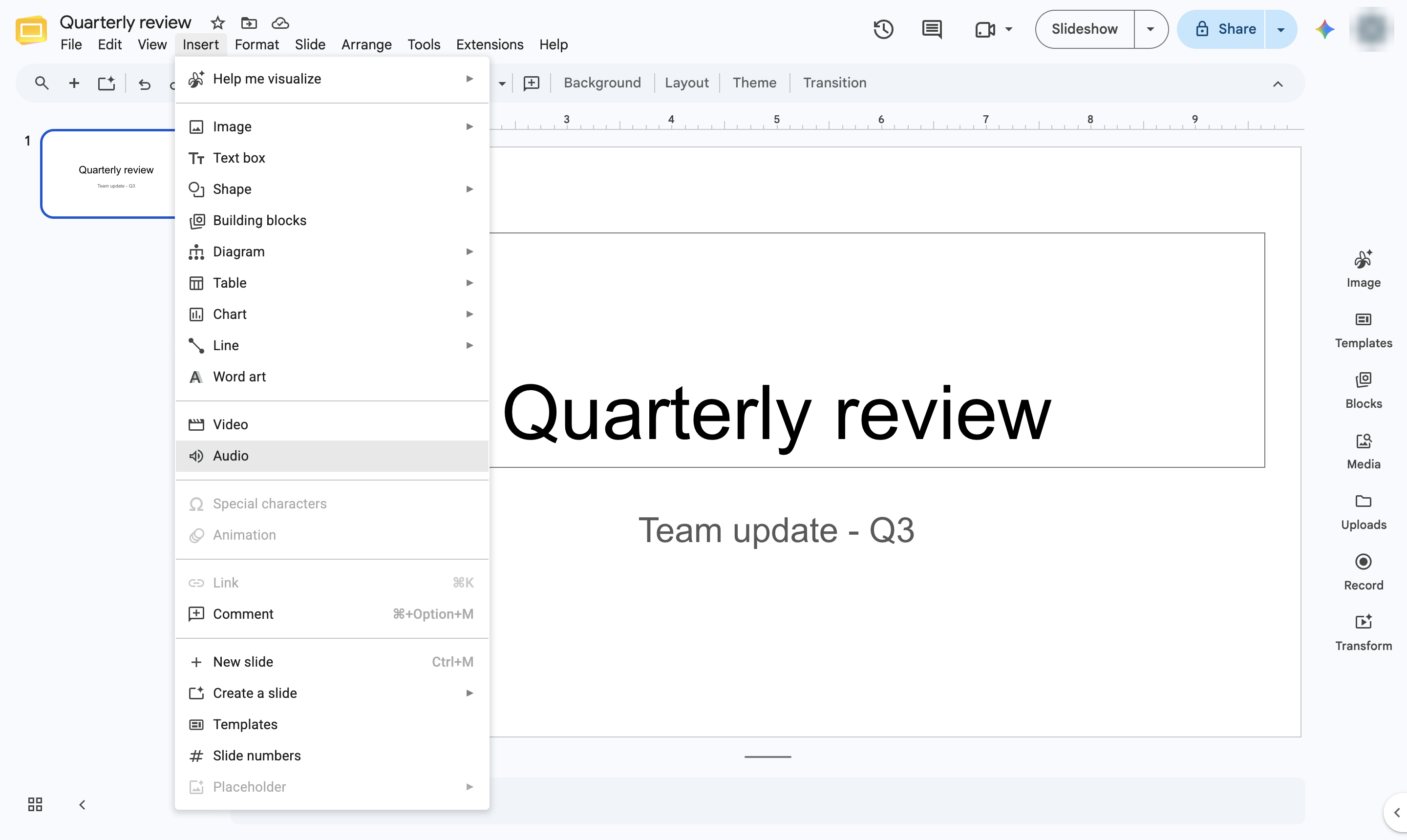Switch to grid view of slides
Viewport: 1407px width, 840px height.
coord(35,804)
